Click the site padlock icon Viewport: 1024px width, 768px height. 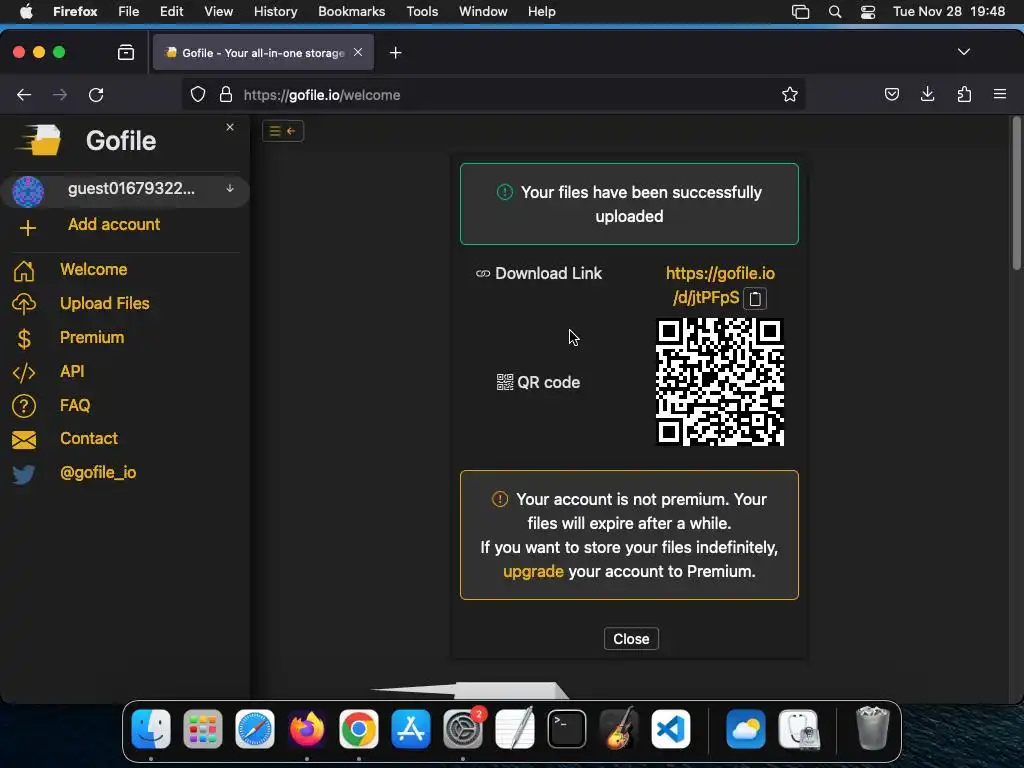(x=226, y=95)
